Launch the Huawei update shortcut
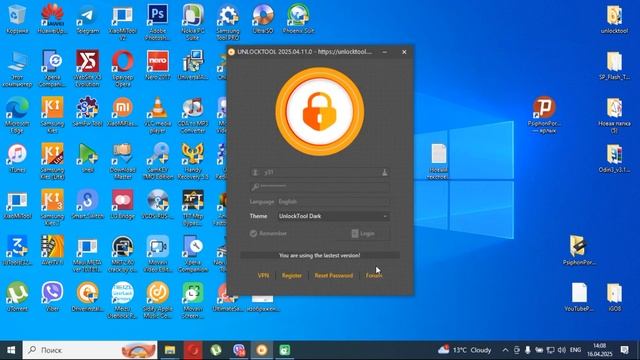Viewport: 640px width, 360px height. click(x=52, y=19)
